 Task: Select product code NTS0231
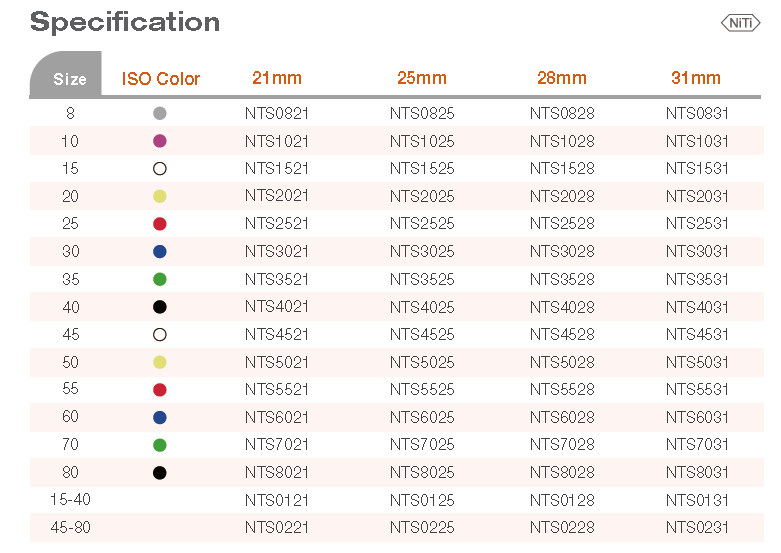click(x=697, y=528)
